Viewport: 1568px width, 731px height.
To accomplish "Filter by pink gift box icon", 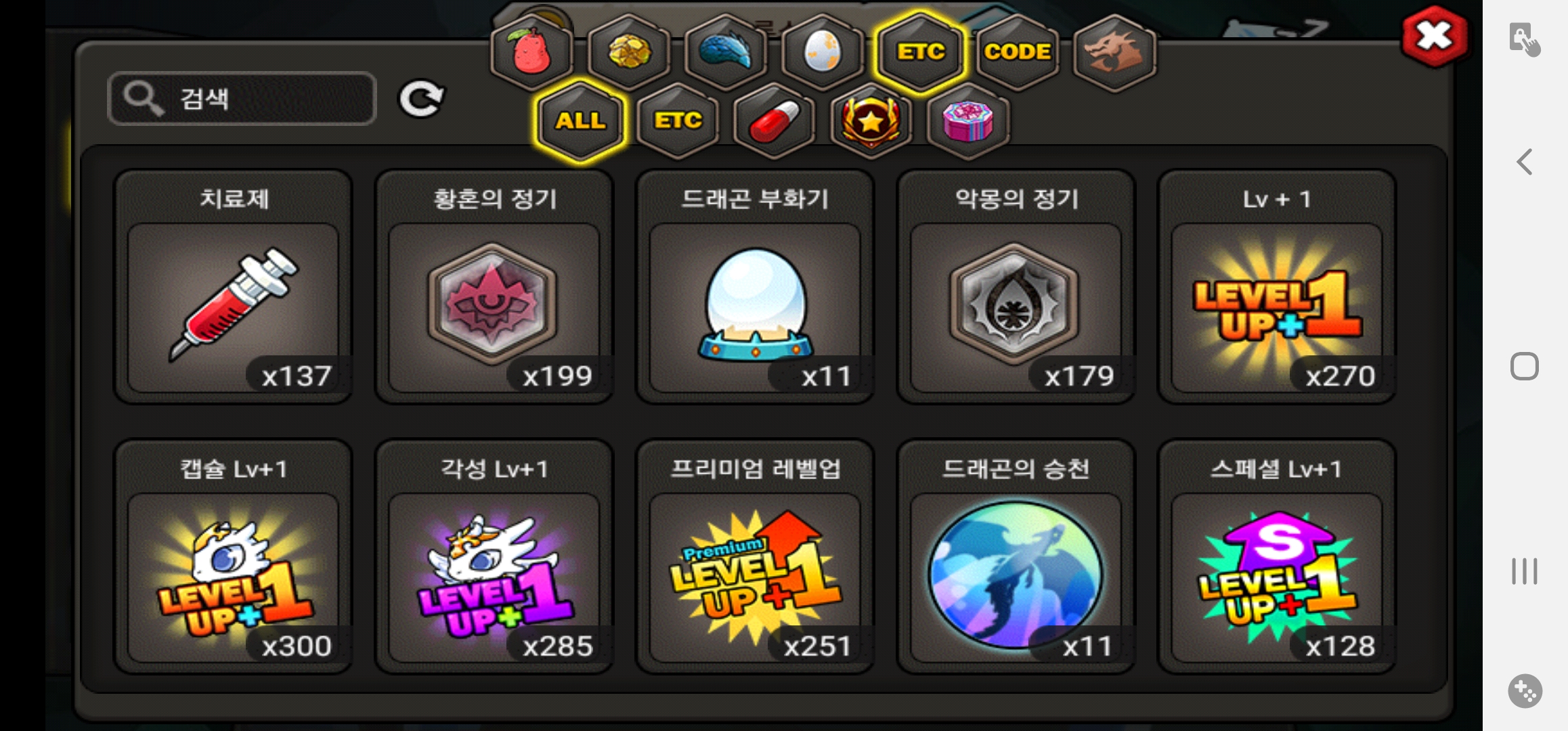I will 968,121.
